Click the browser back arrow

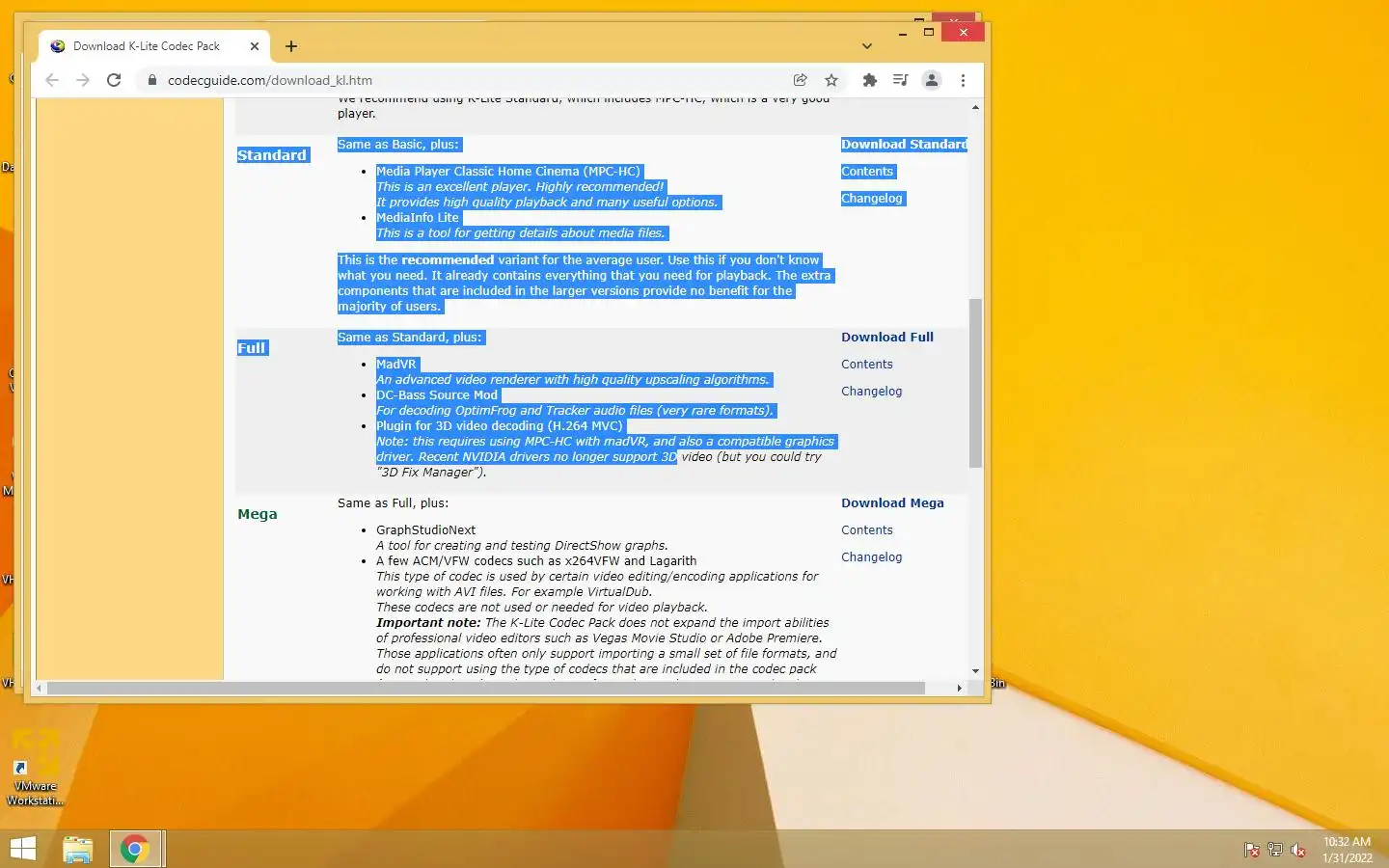tap(52, 80)
